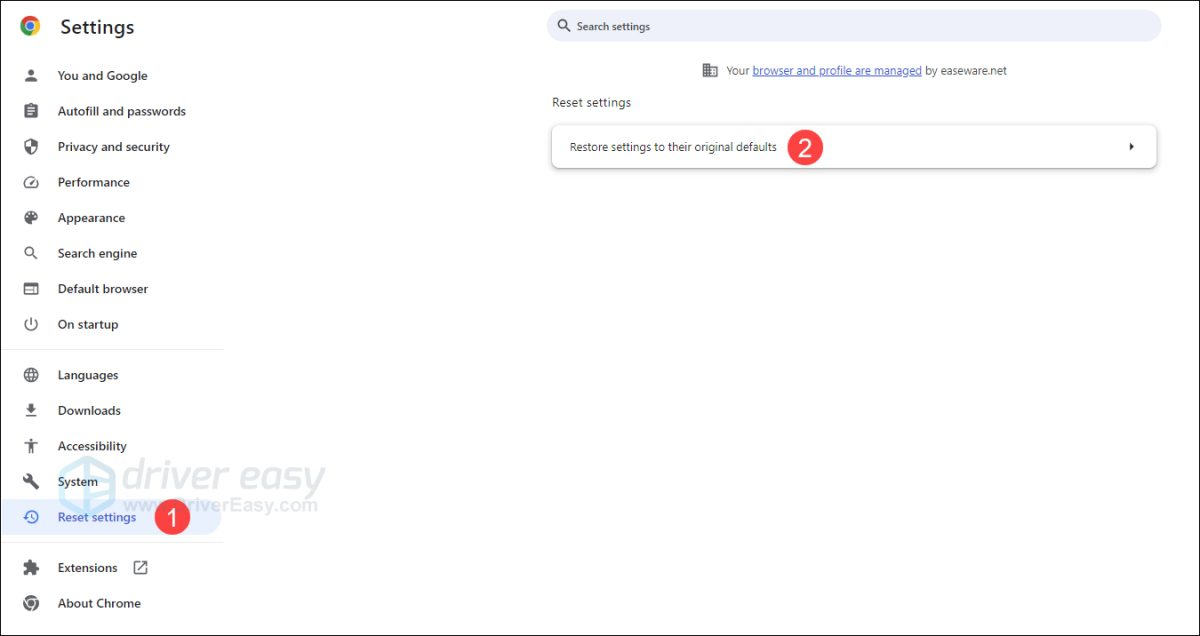Click the Performance gauge icon

coord(31,183)
